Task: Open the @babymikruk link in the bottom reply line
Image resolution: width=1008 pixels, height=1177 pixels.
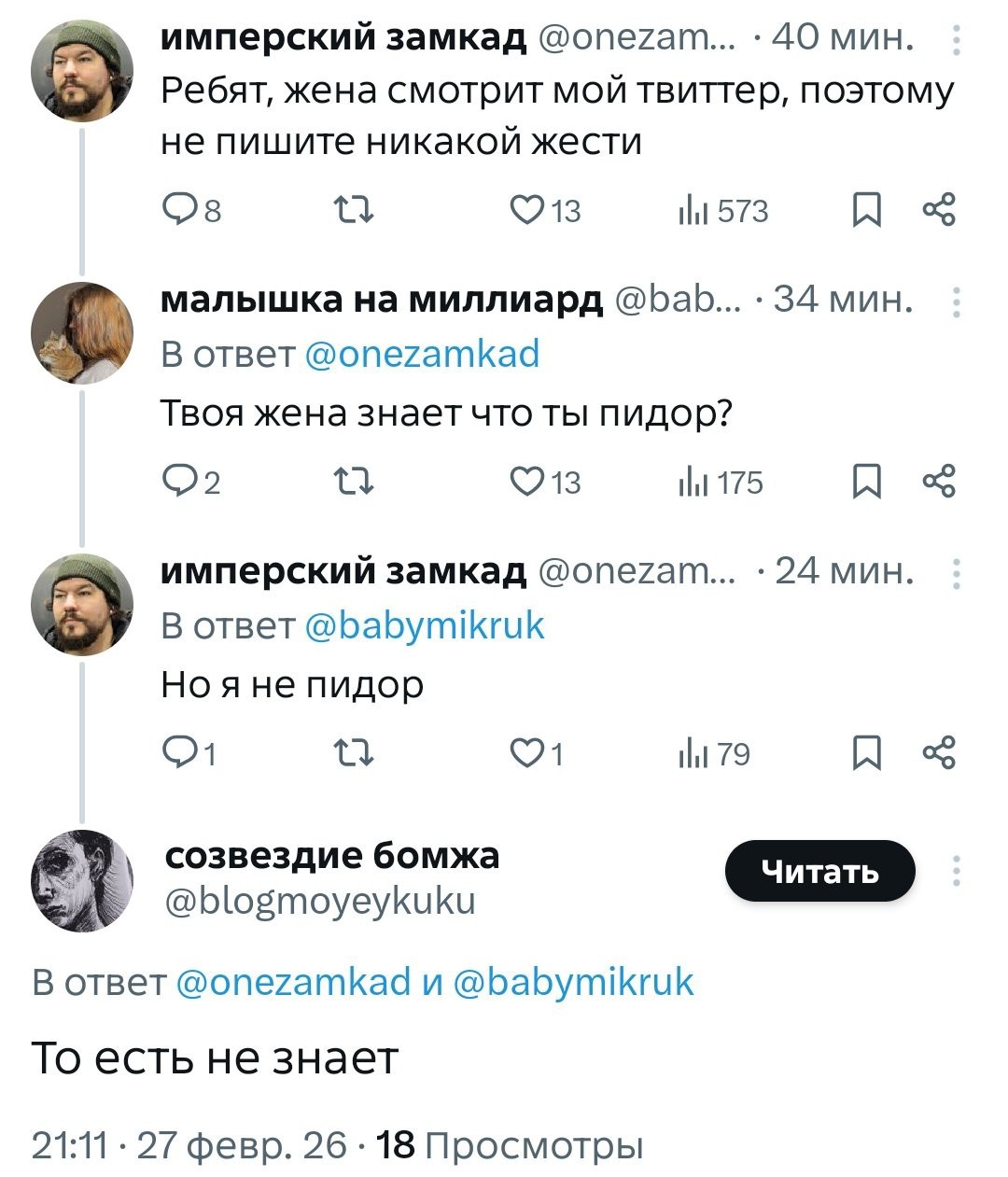Action: pyautogui.click(x=573, y=982)
